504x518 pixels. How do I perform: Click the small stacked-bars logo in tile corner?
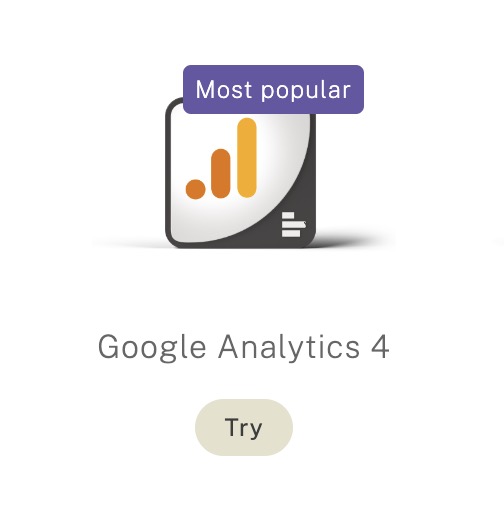[294, 225]
